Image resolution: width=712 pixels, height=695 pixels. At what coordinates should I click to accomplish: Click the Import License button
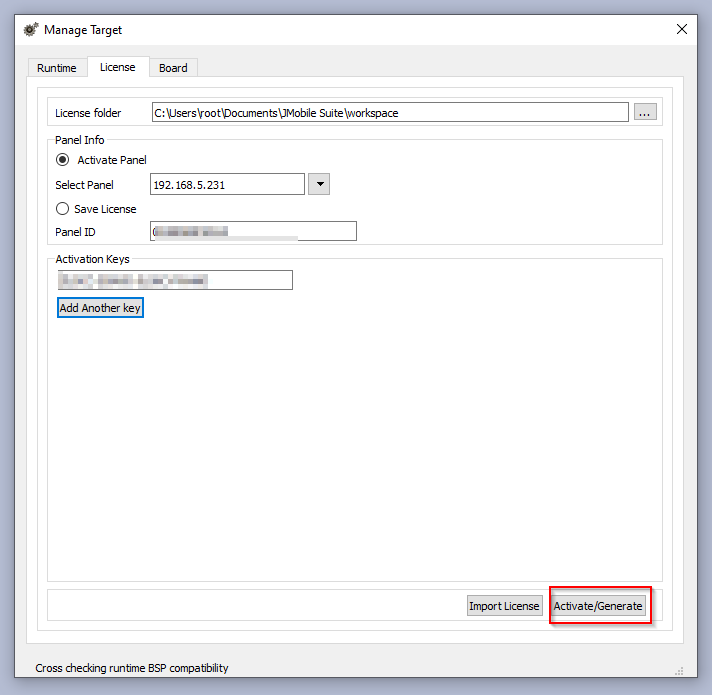(505, 606)
